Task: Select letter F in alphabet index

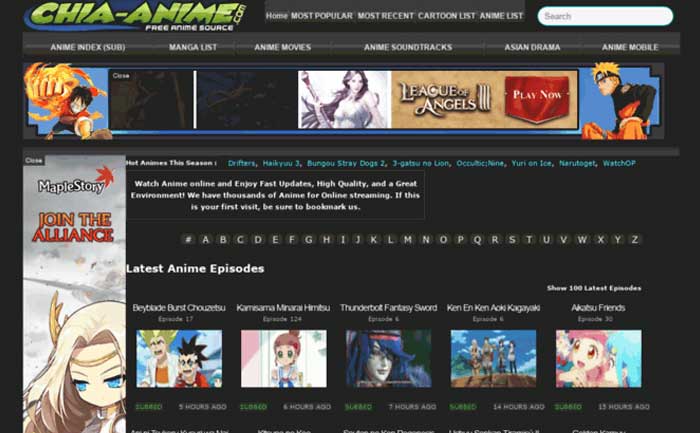Action: click(x=292, y=239)
